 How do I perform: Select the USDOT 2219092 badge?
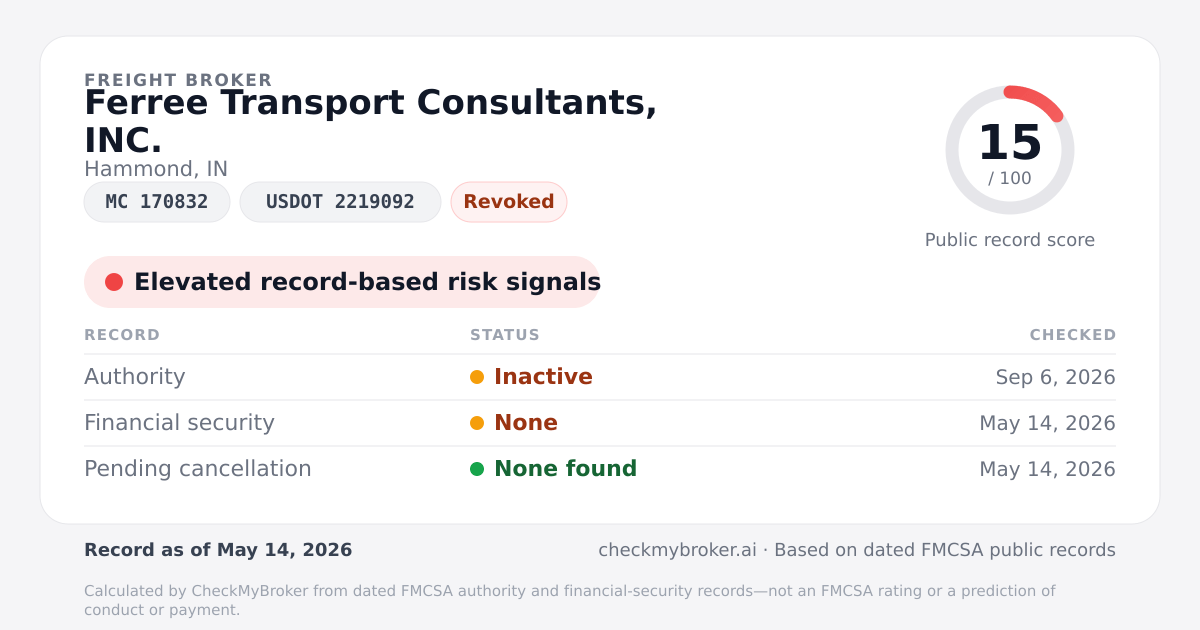click(340, 202)
